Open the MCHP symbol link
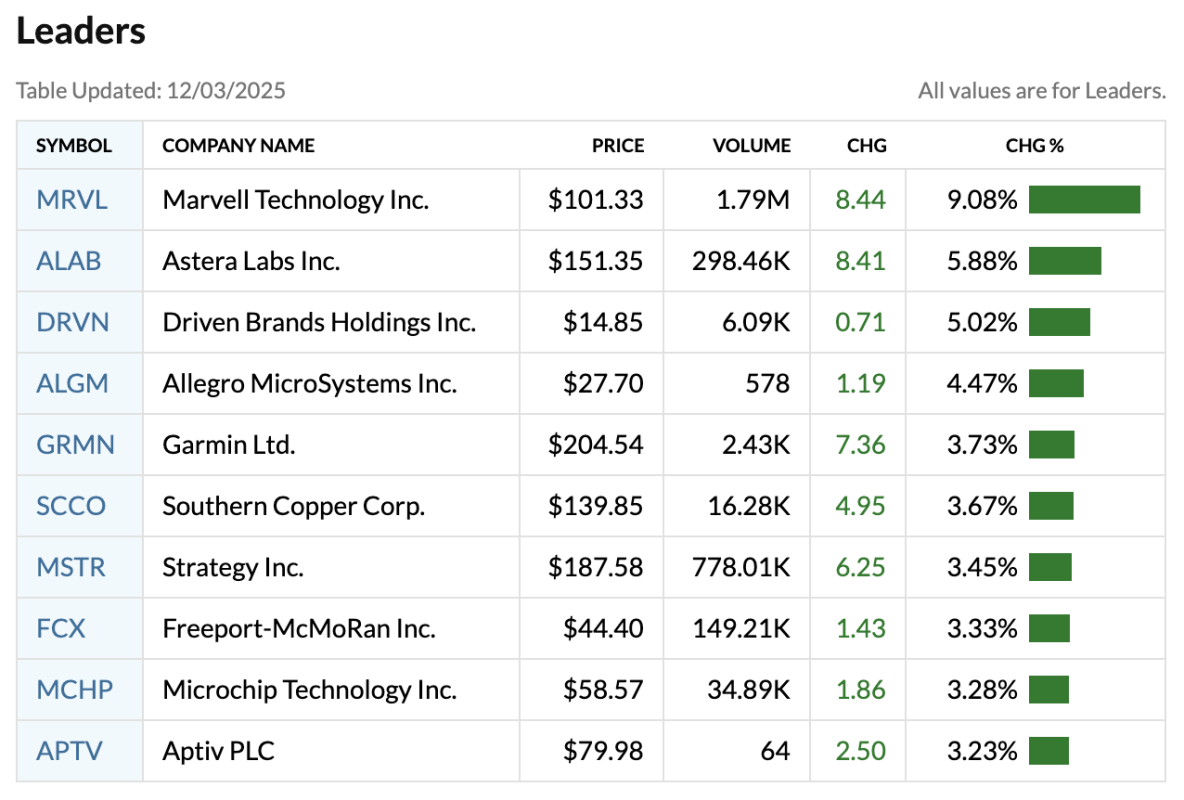This screenshot has height=800, width=1184. pos(74,690)
